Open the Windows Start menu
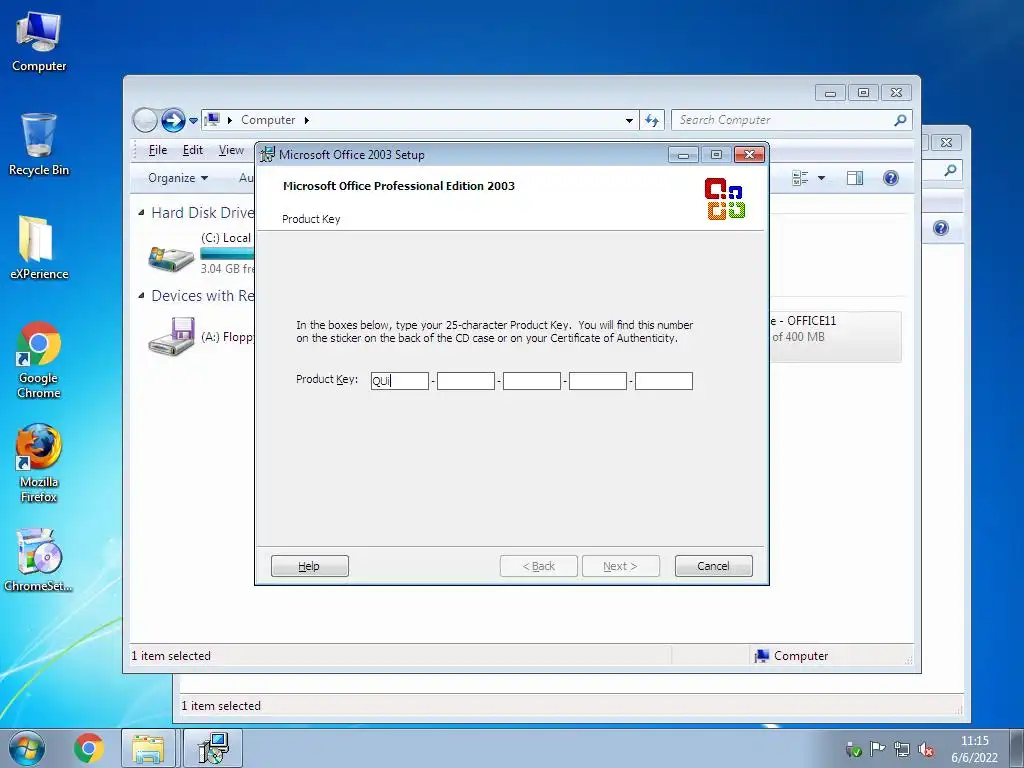 pos(27,748)
